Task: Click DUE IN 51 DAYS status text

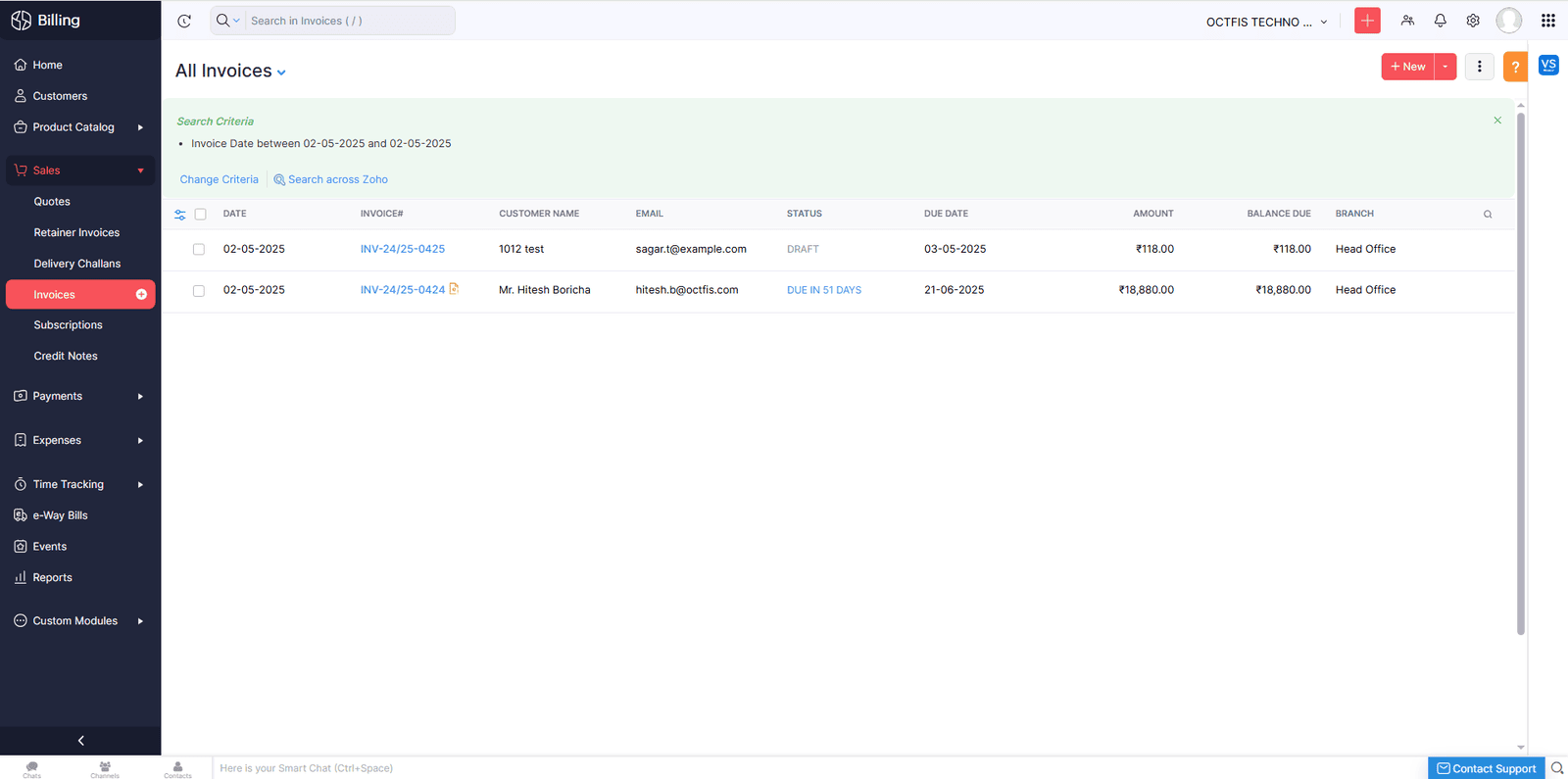Action: click(x=824, y=290)
